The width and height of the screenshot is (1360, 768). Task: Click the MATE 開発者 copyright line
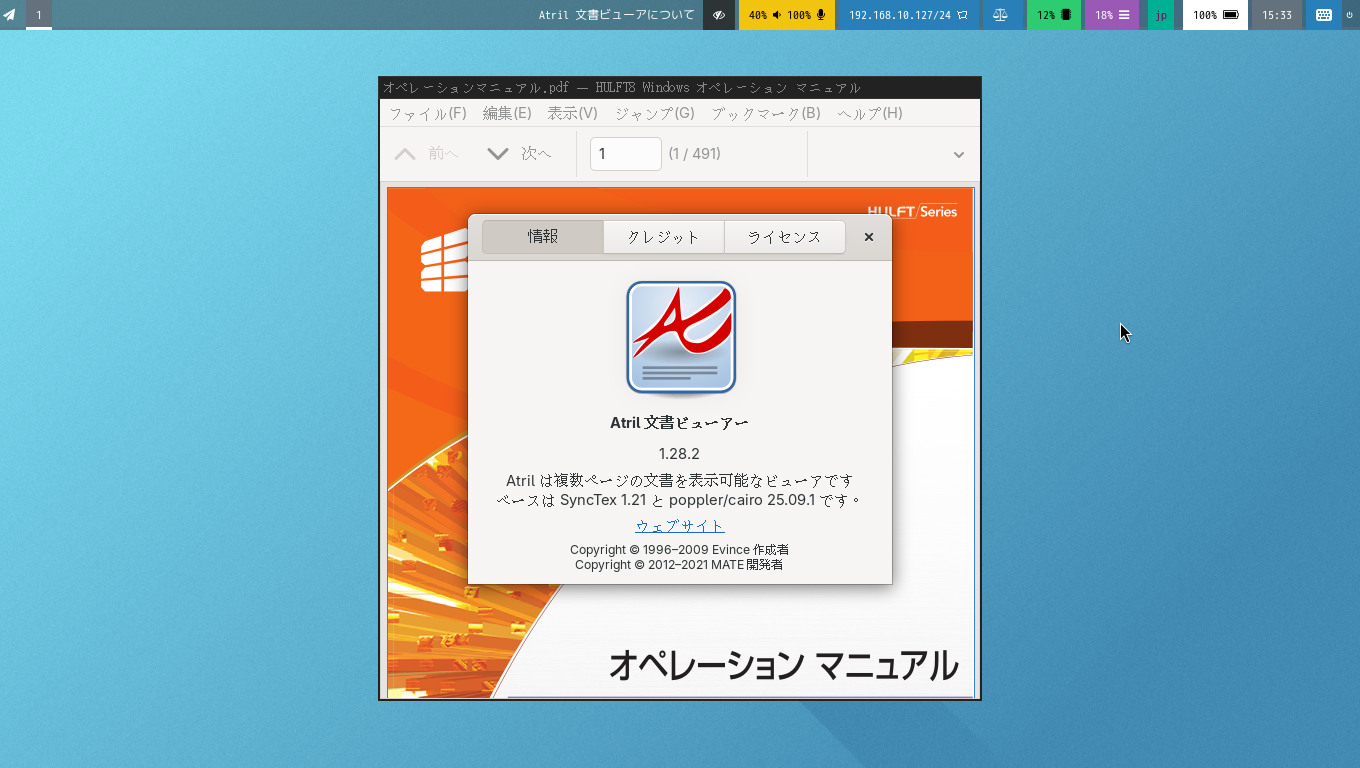(x=679, y=565)
